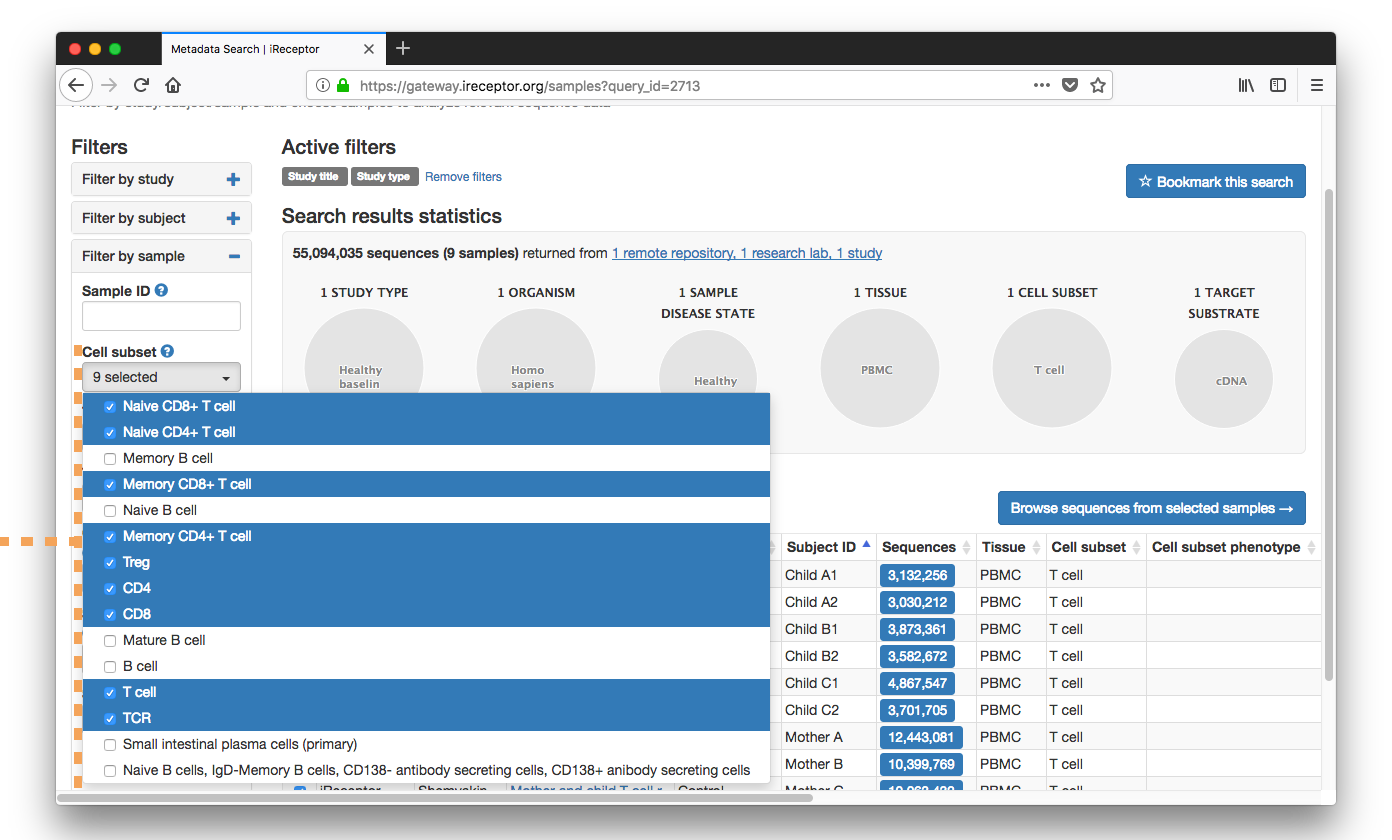
Task: Open Mother A sequences count 12,443,081
Action: [921, 737]
